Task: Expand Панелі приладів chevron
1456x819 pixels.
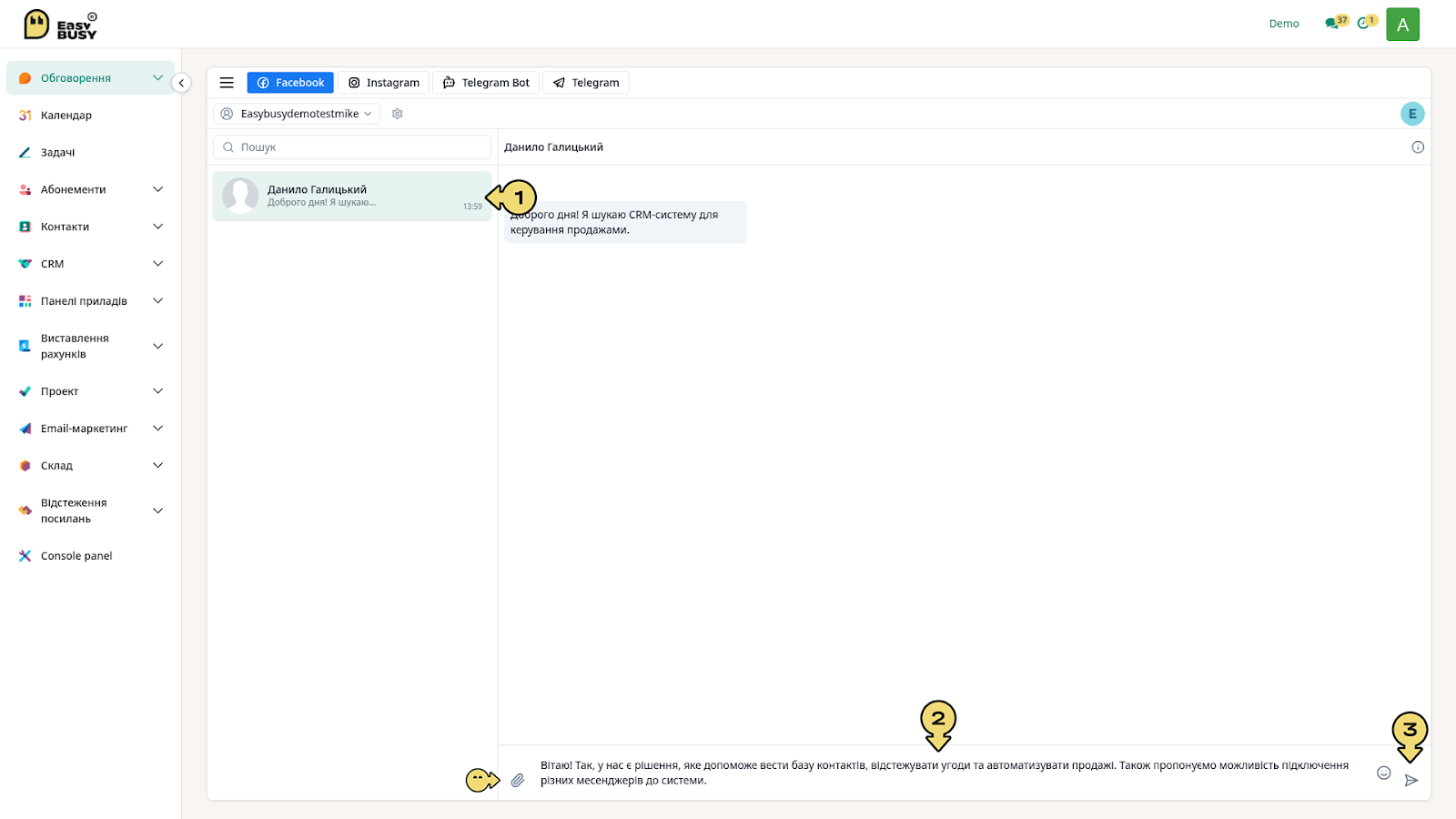Action: [x=157, y=301]
